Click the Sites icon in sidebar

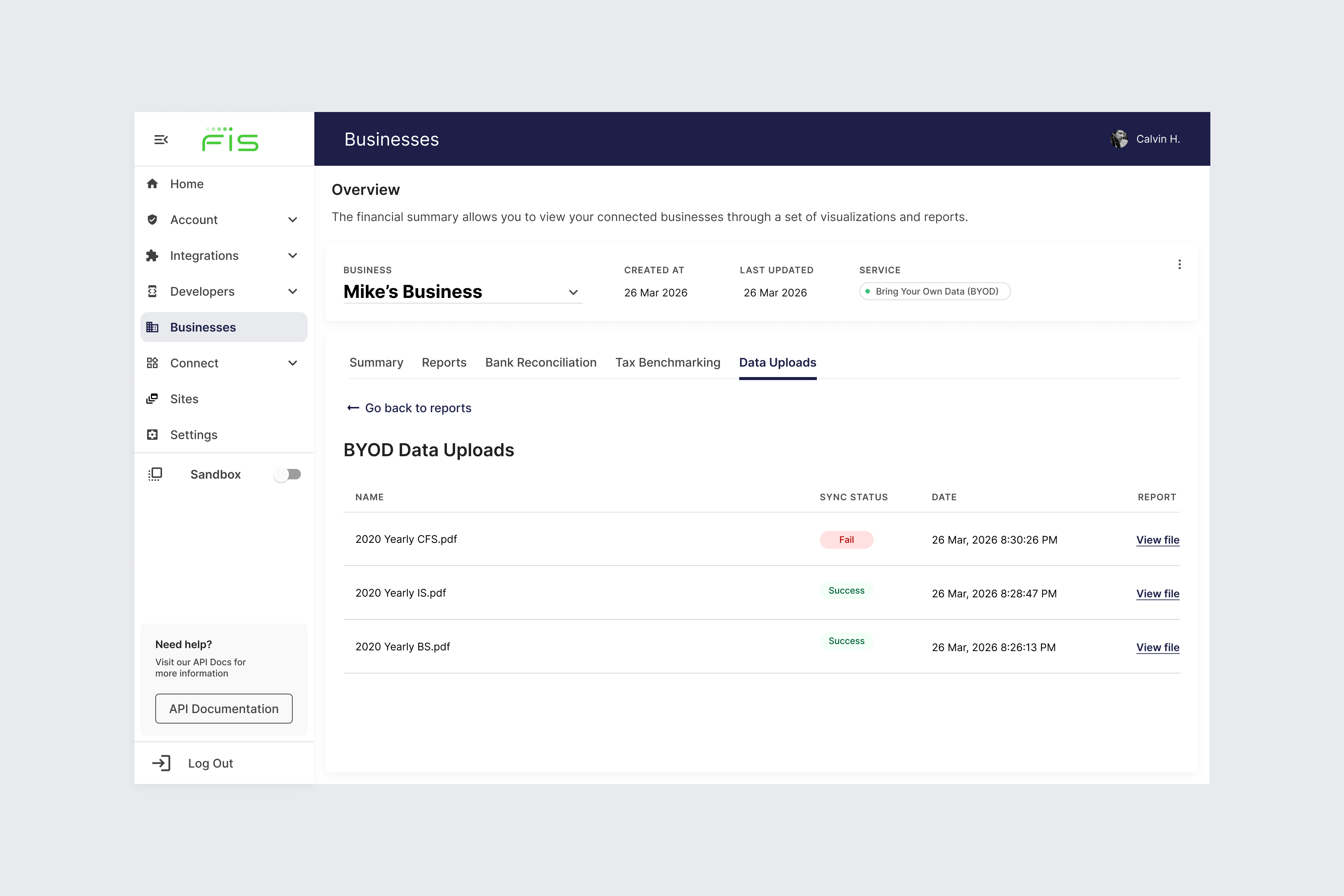152,399
